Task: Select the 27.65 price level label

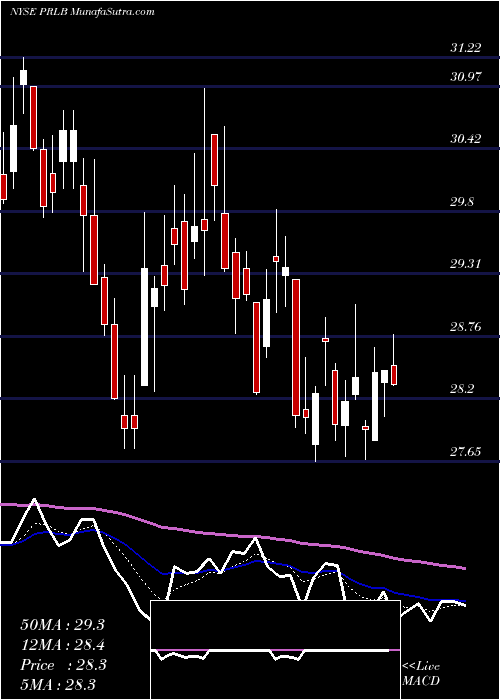Action: (466, 451)
